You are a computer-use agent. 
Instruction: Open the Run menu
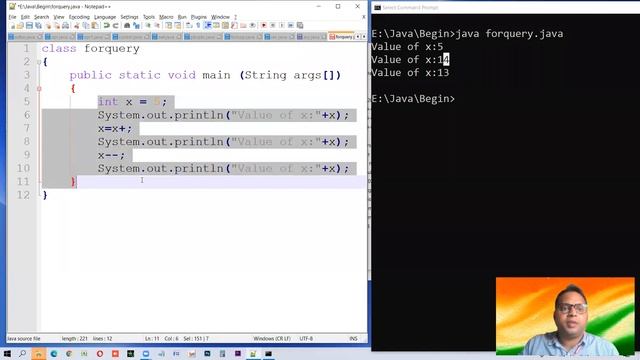(182, 17)
